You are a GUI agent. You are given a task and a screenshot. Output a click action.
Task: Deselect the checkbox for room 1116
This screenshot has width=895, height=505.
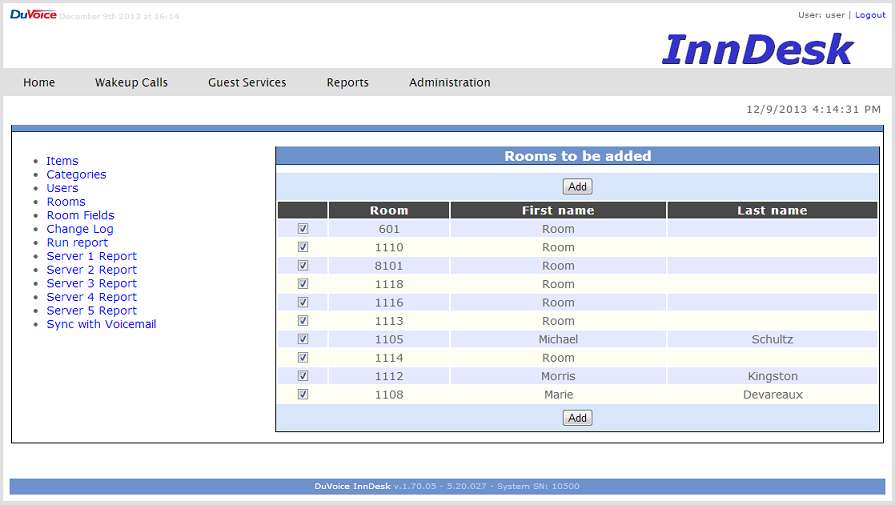303,302
